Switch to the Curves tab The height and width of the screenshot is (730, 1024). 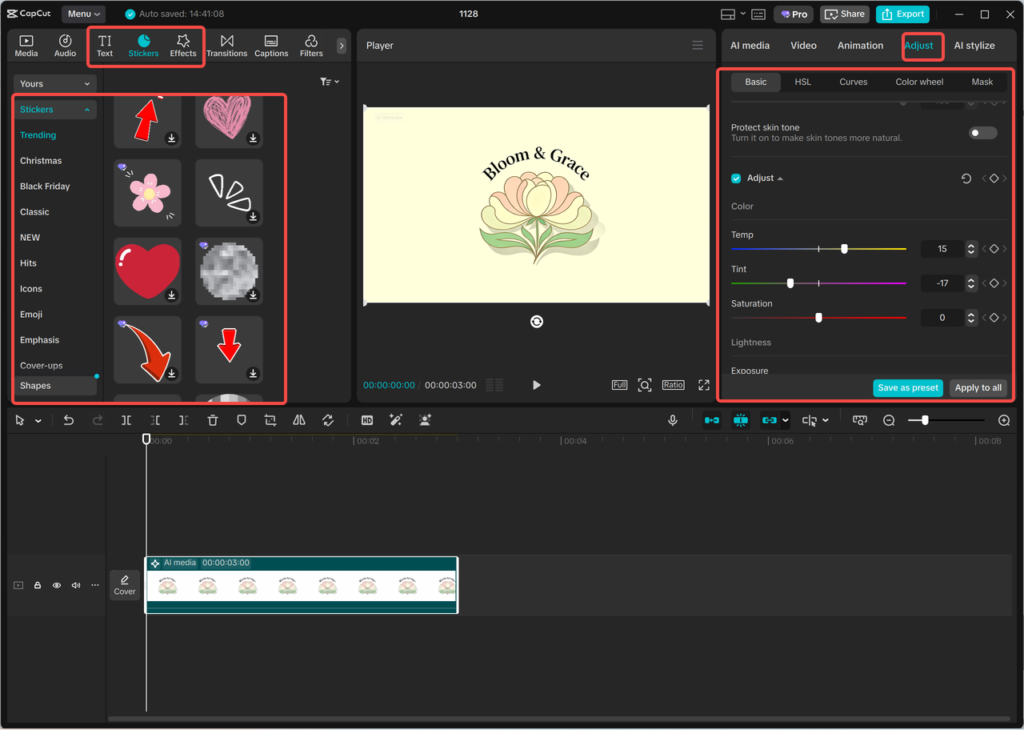point(853,82)
